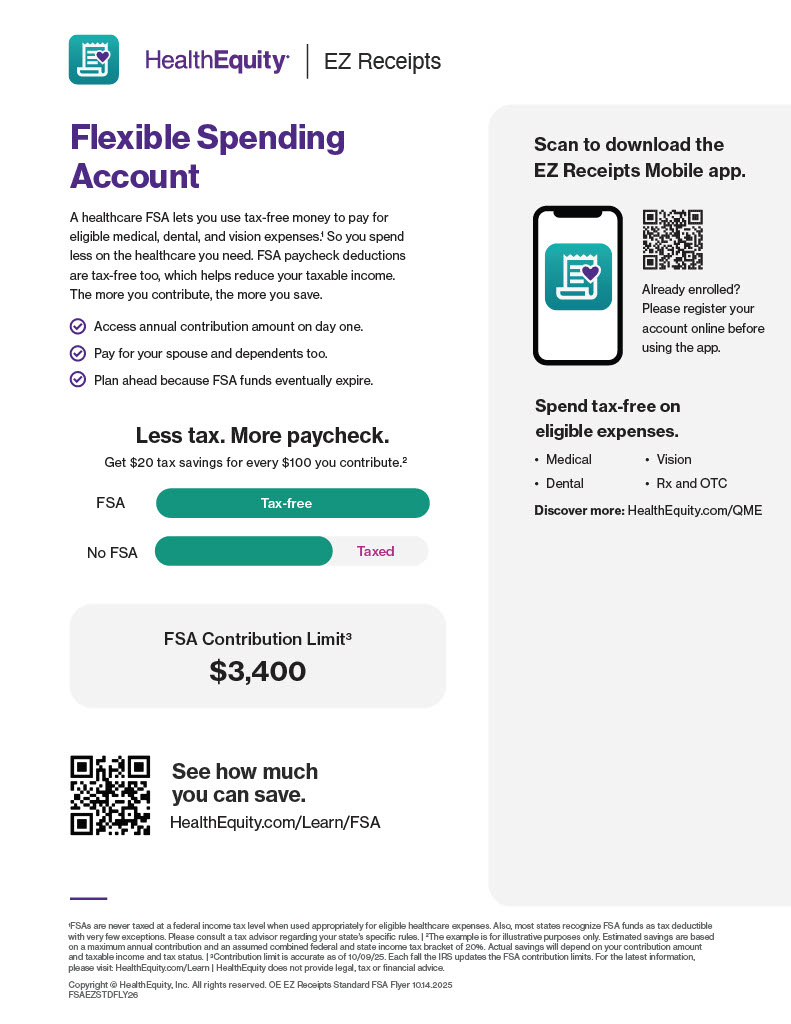Click the Taxed portion of No FSA bar
Screen dimensions: 791x1024
coord(376,551)
